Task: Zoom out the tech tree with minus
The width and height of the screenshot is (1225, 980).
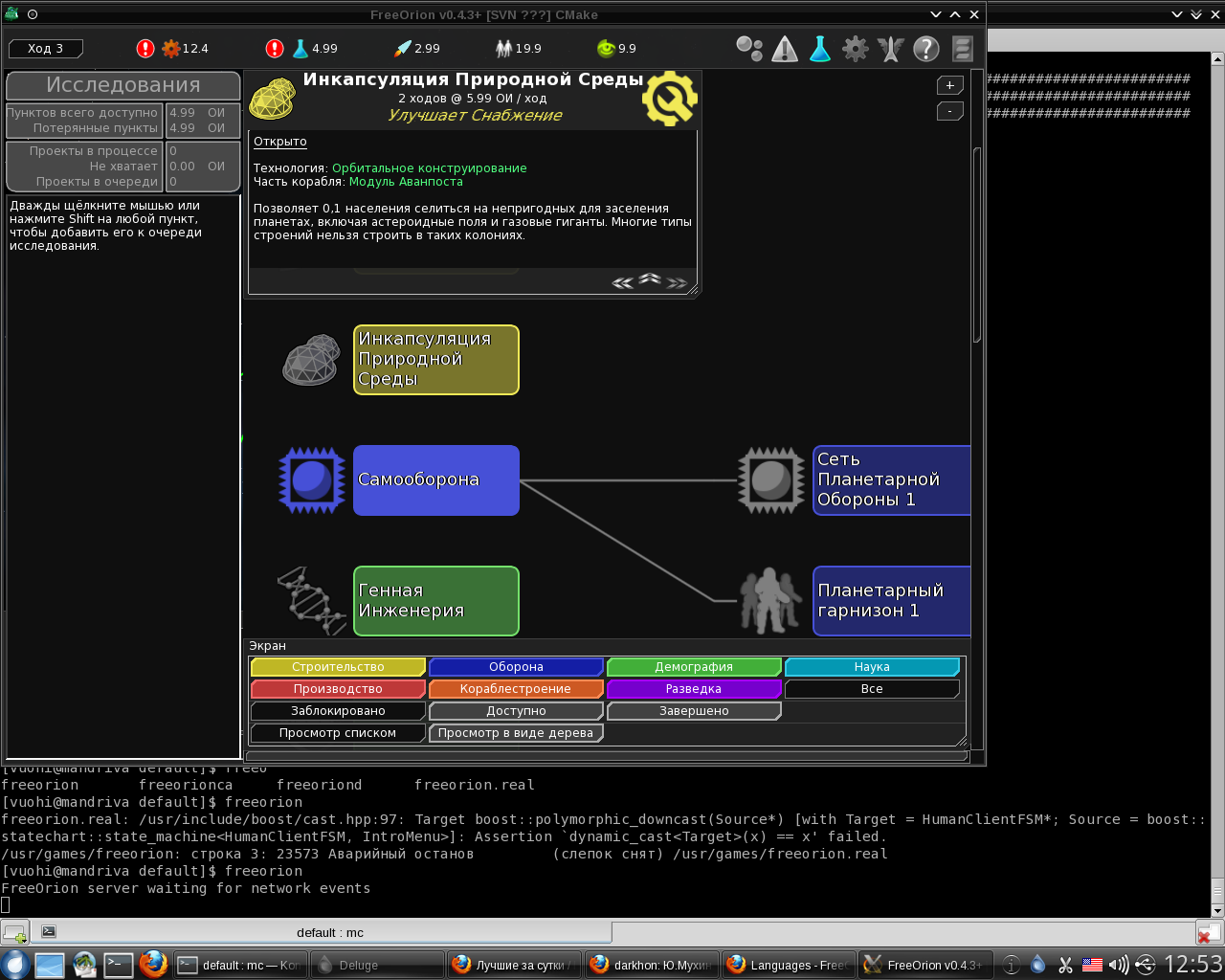Action: tap(949, 111)
